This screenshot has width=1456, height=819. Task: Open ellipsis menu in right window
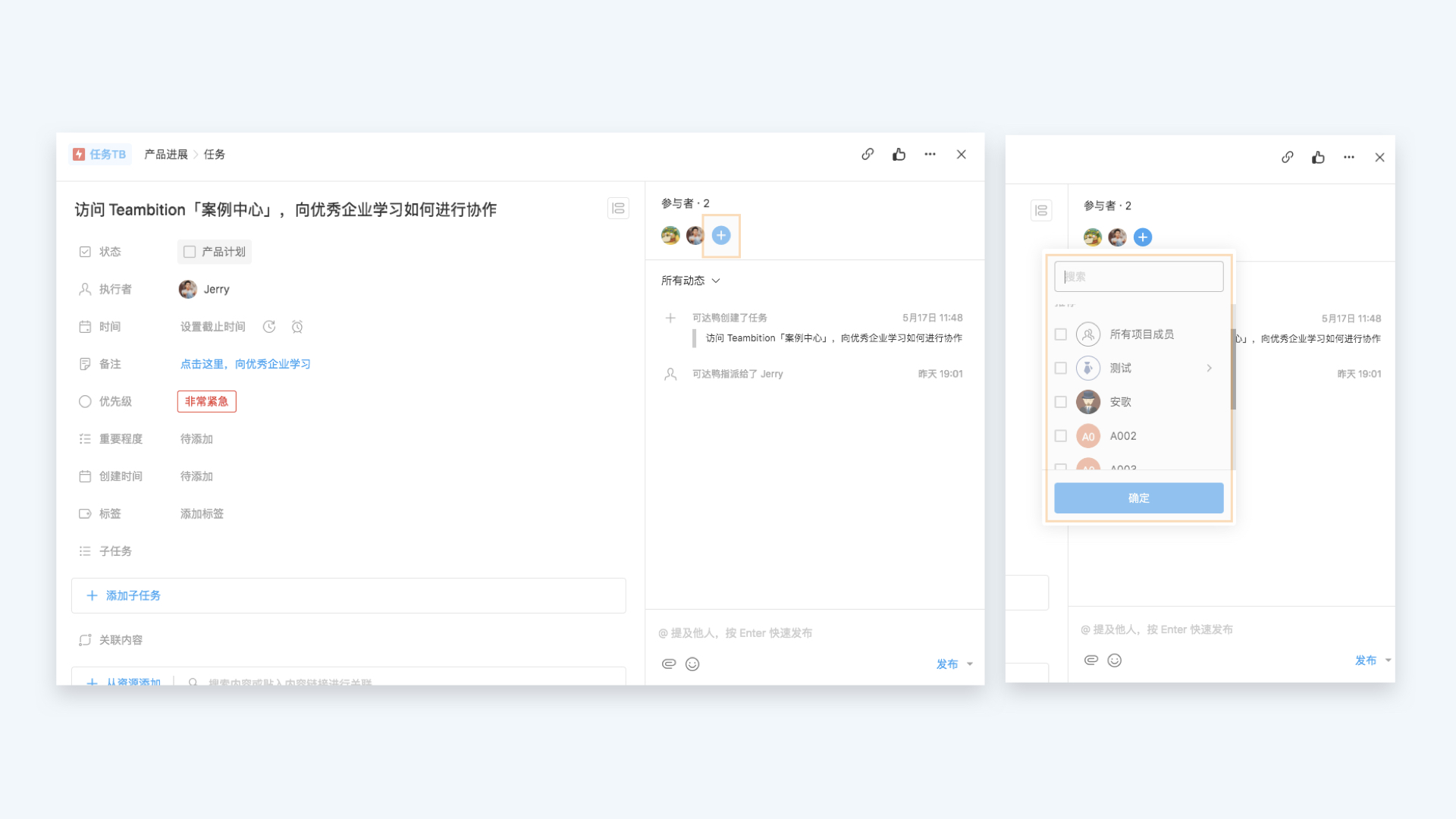click(x=1348, y=157)
